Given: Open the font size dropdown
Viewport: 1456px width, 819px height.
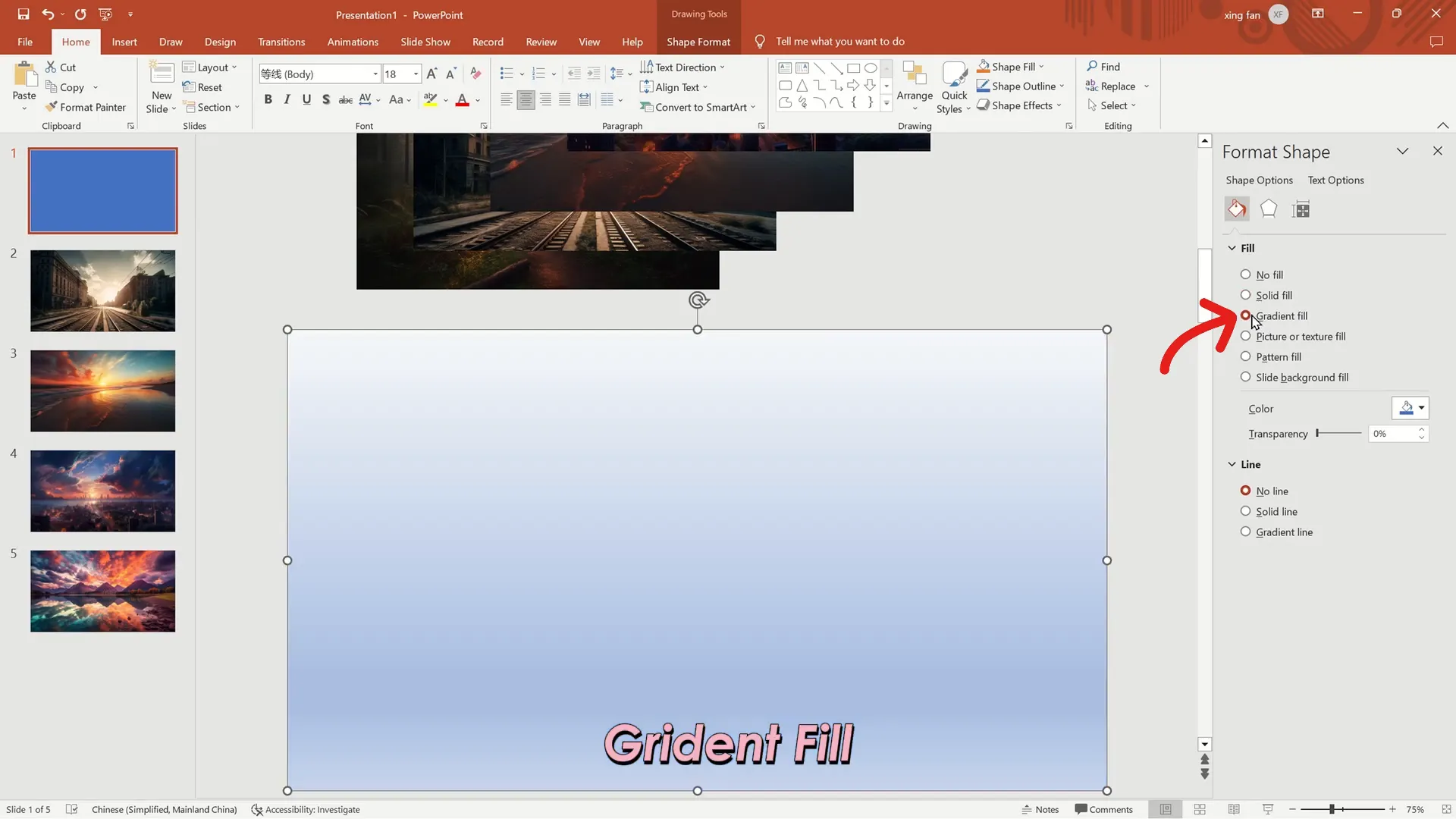Looking at the screenshot, I should coord(416,74).
